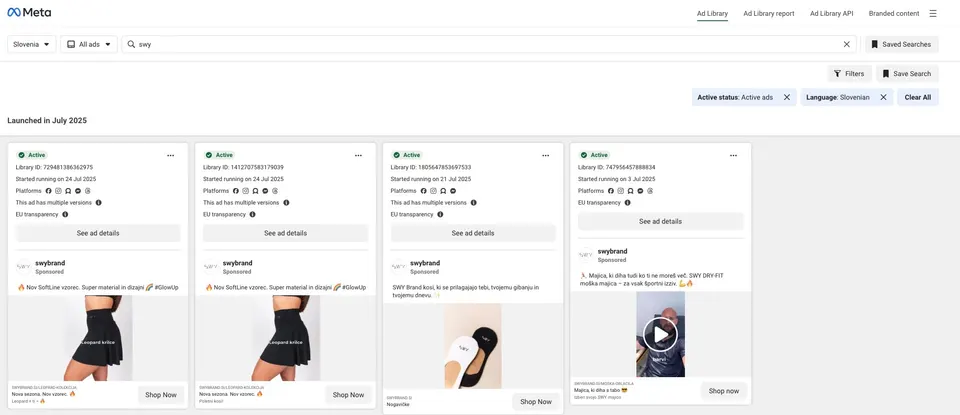Show multiple versions info for ad 729481386362975
Screen dimensions: 960x415
[x=99, y=203]
